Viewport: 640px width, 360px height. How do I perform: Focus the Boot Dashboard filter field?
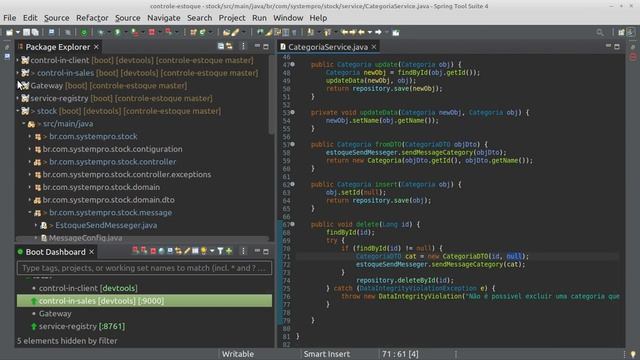pyautogui.click(x=144, y=268)
